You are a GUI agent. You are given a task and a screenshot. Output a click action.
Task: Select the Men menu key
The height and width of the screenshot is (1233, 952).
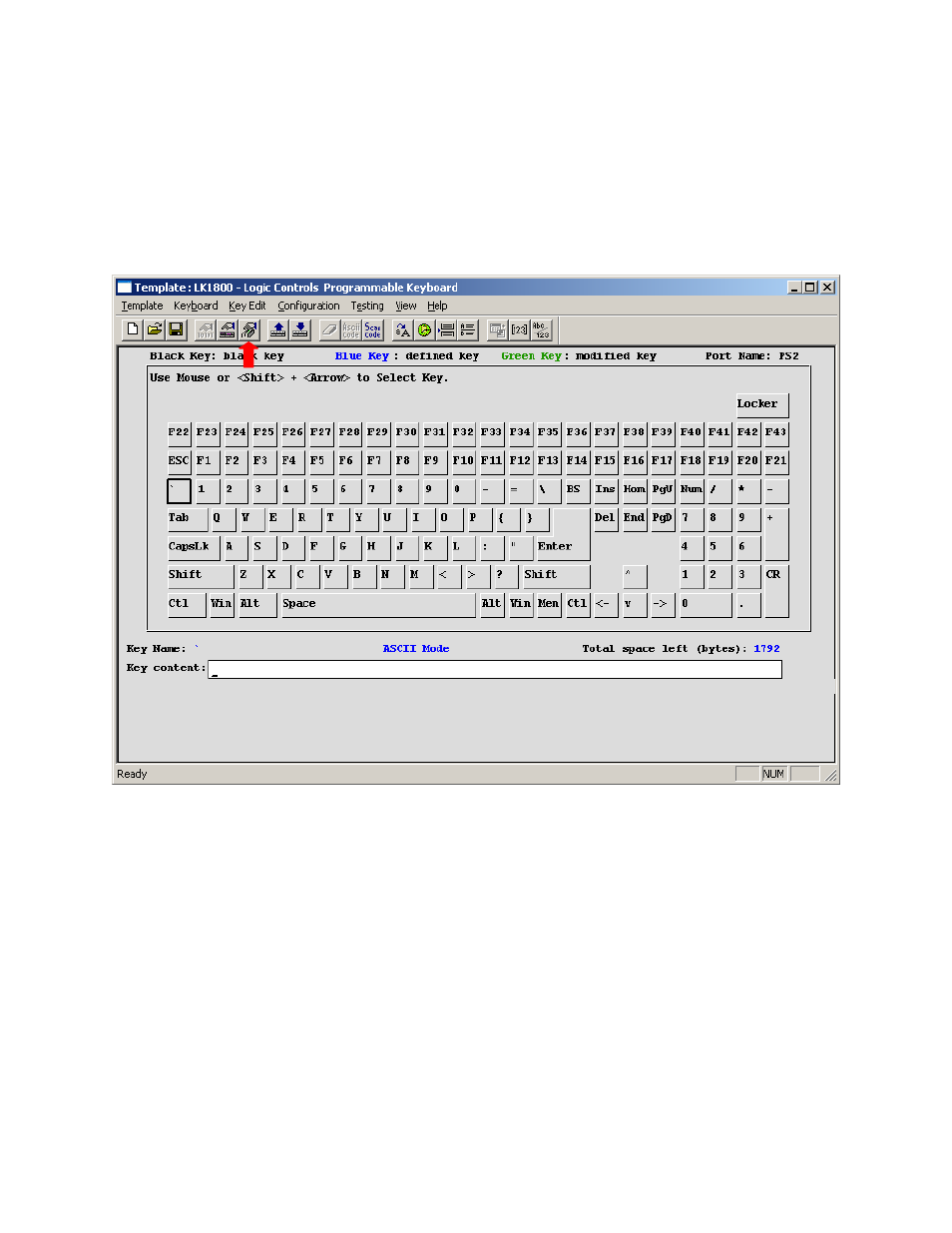click(549, 604)
